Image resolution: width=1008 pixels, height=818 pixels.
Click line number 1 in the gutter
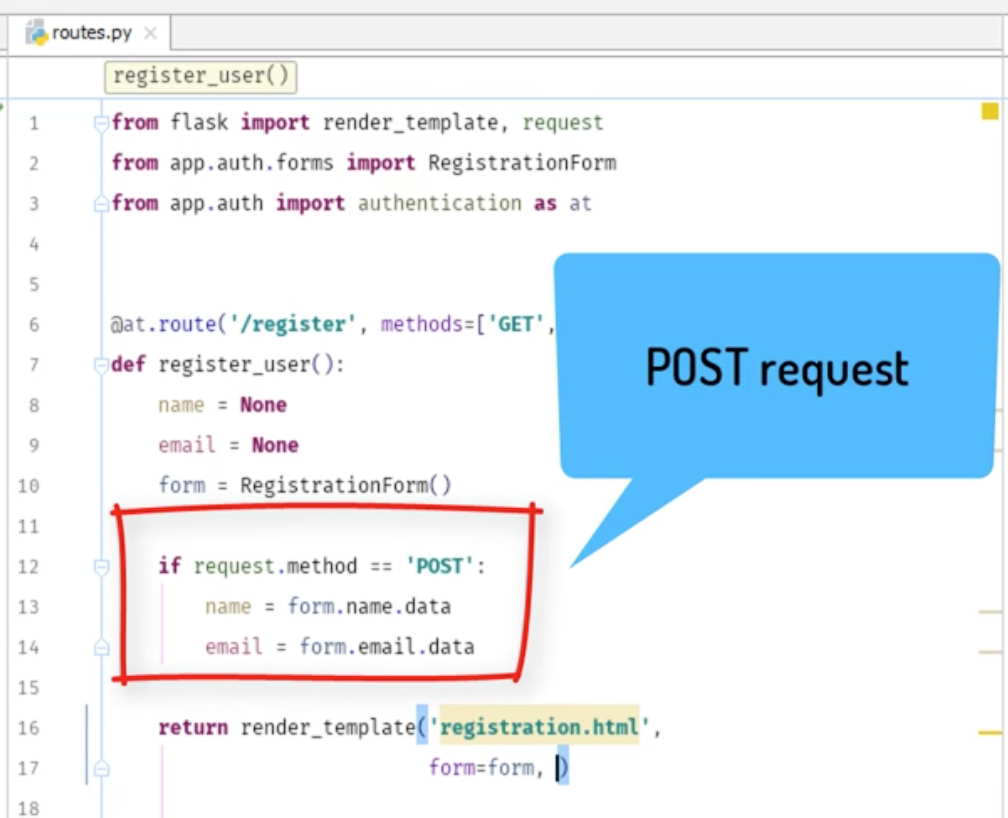click(x=34, y=123)
